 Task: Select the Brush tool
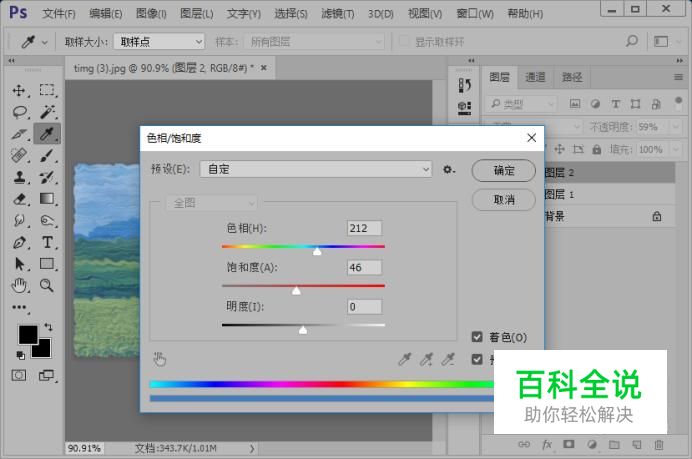(47, 155)
